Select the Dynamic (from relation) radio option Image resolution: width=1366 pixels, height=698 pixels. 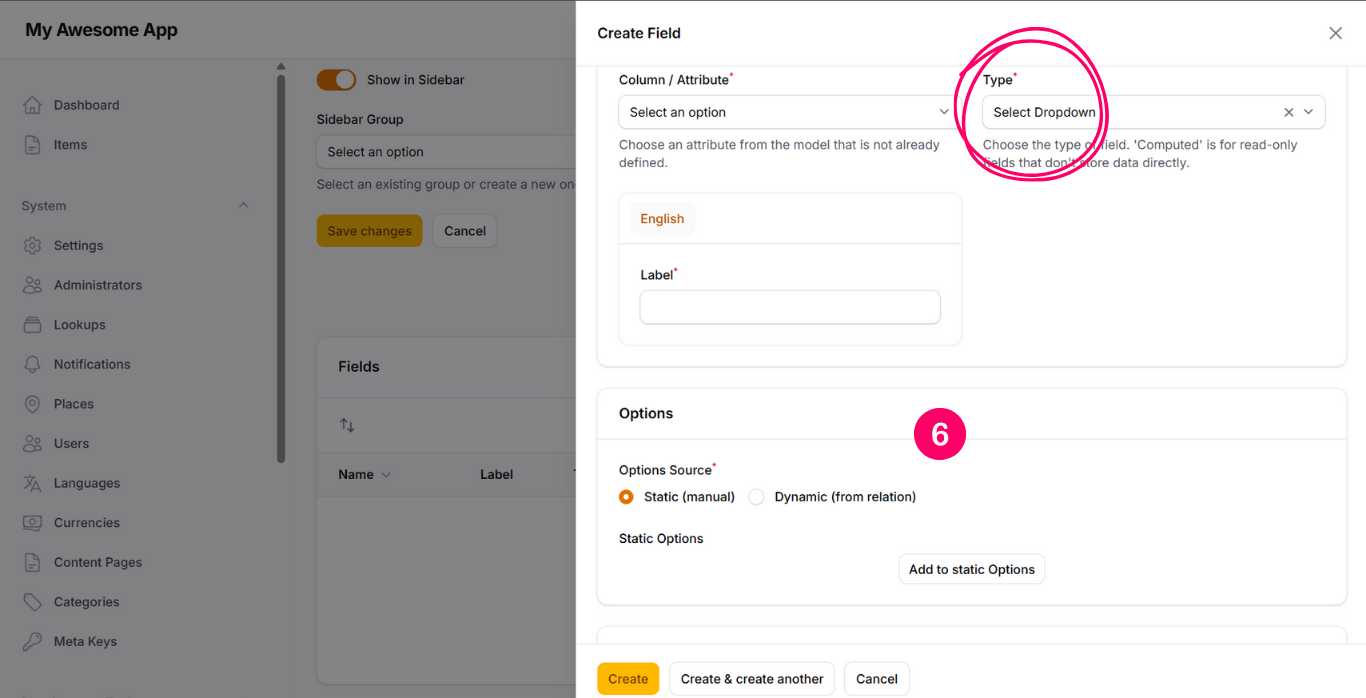point(757,497)
